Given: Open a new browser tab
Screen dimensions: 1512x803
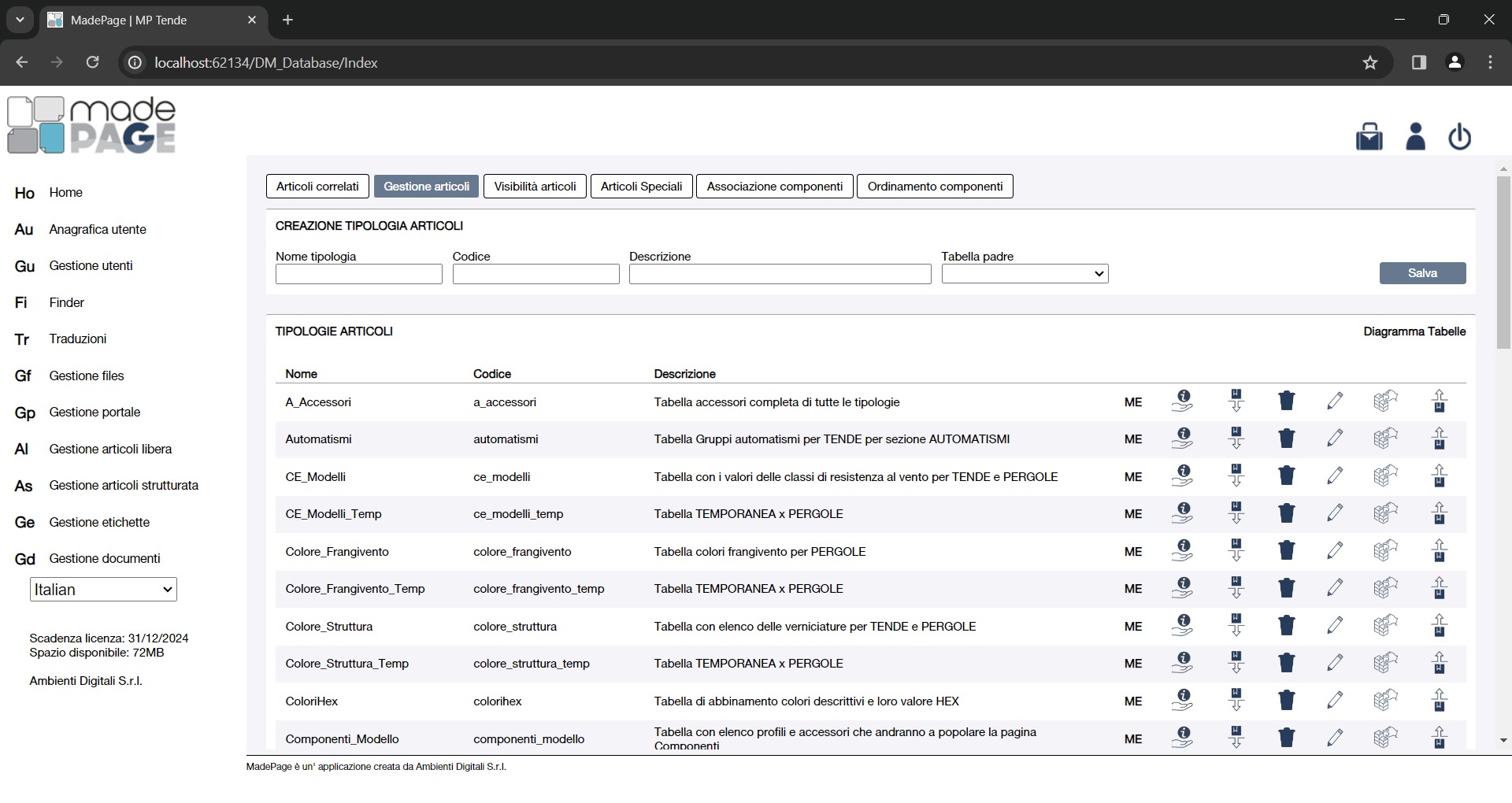Looking at the screenshot, I should coord(287,20).
